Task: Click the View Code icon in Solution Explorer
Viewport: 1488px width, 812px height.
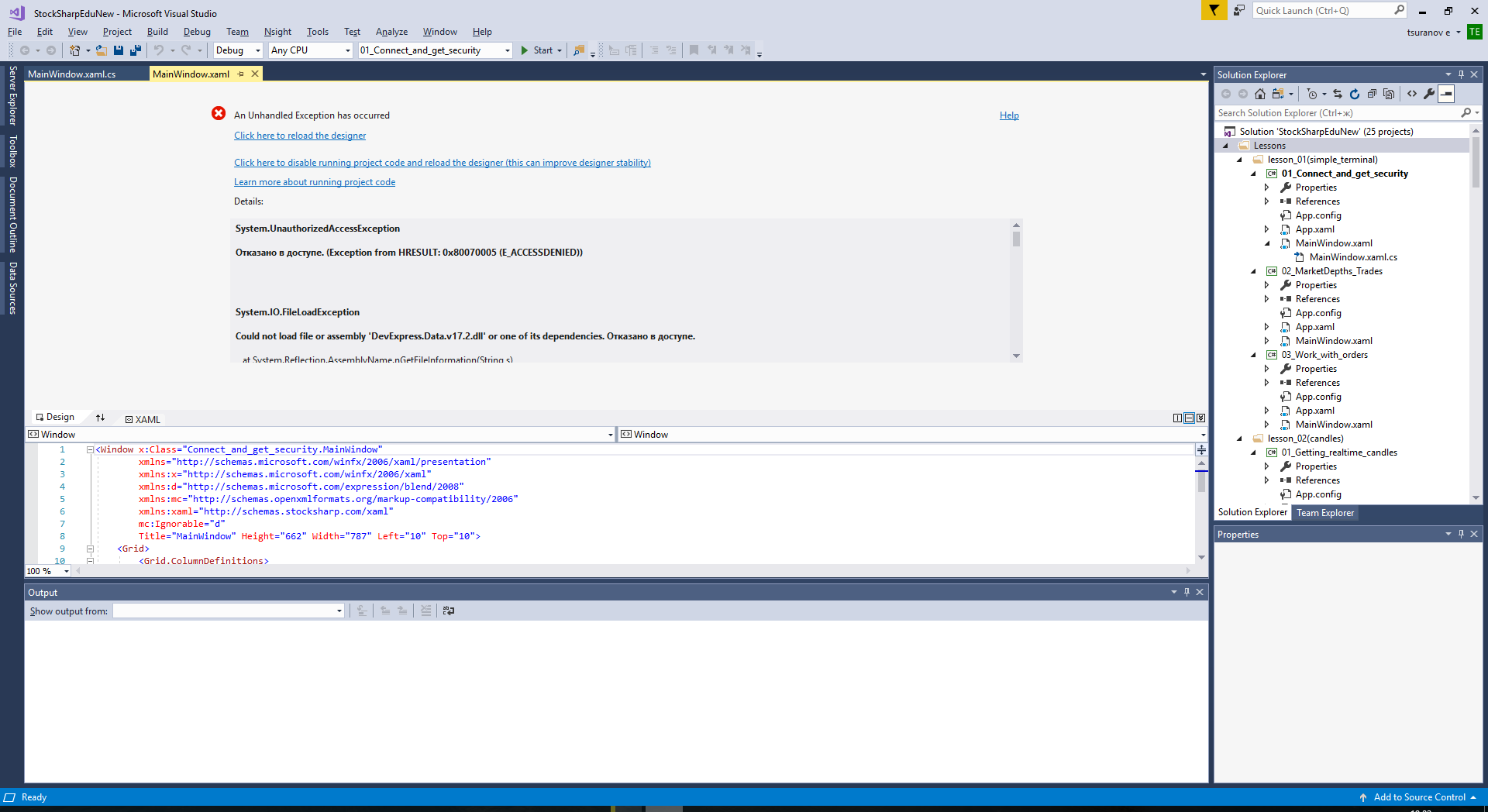Action: coord(1412,94)
